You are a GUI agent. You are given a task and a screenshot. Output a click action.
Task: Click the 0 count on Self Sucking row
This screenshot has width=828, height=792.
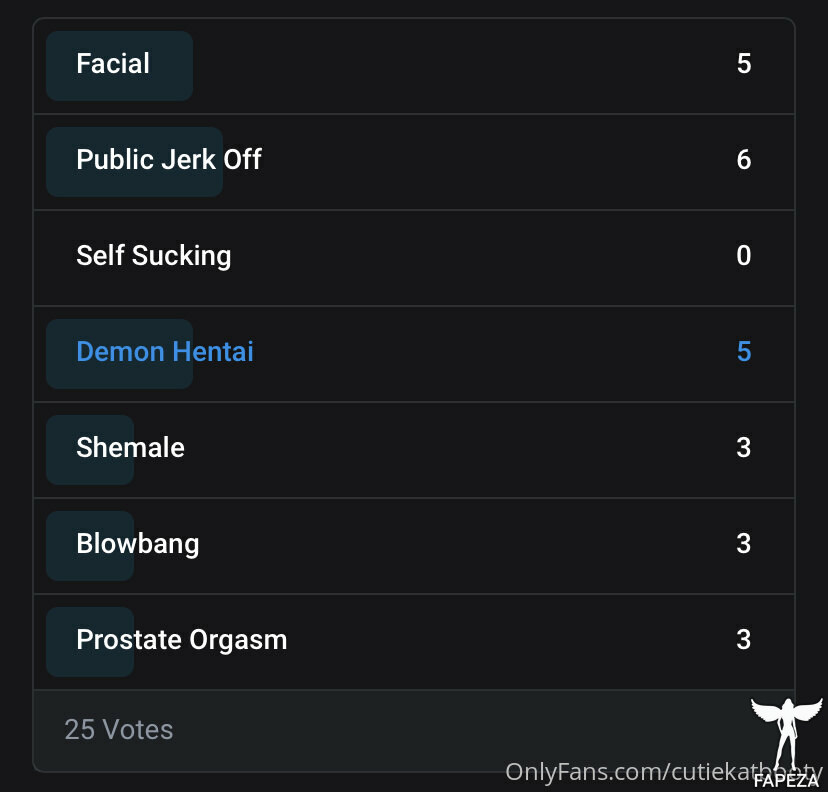(x=744, y=256)
